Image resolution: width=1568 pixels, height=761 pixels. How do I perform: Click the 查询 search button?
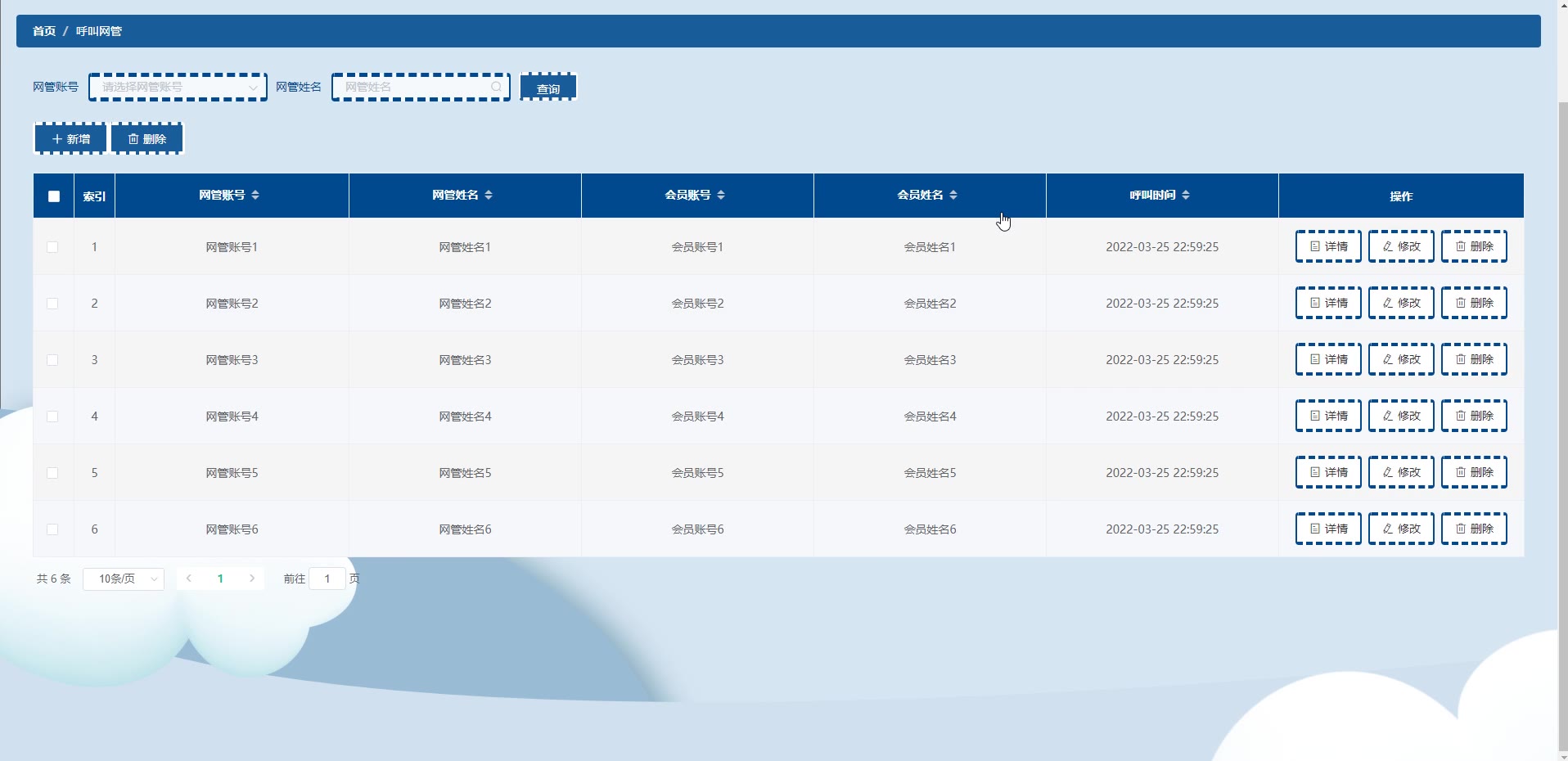coord(548,87)
